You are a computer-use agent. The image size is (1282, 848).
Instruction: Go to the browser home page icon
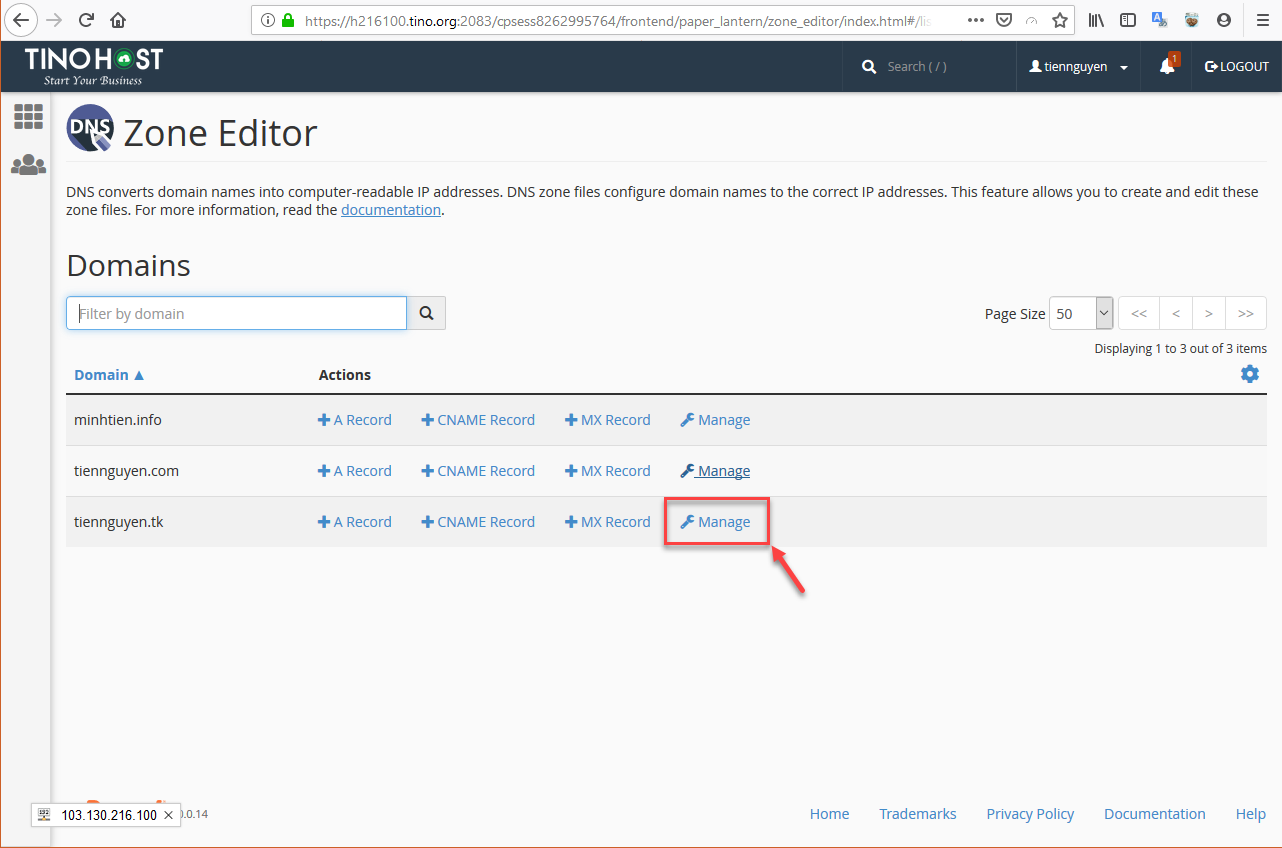[x=118, y=20]
